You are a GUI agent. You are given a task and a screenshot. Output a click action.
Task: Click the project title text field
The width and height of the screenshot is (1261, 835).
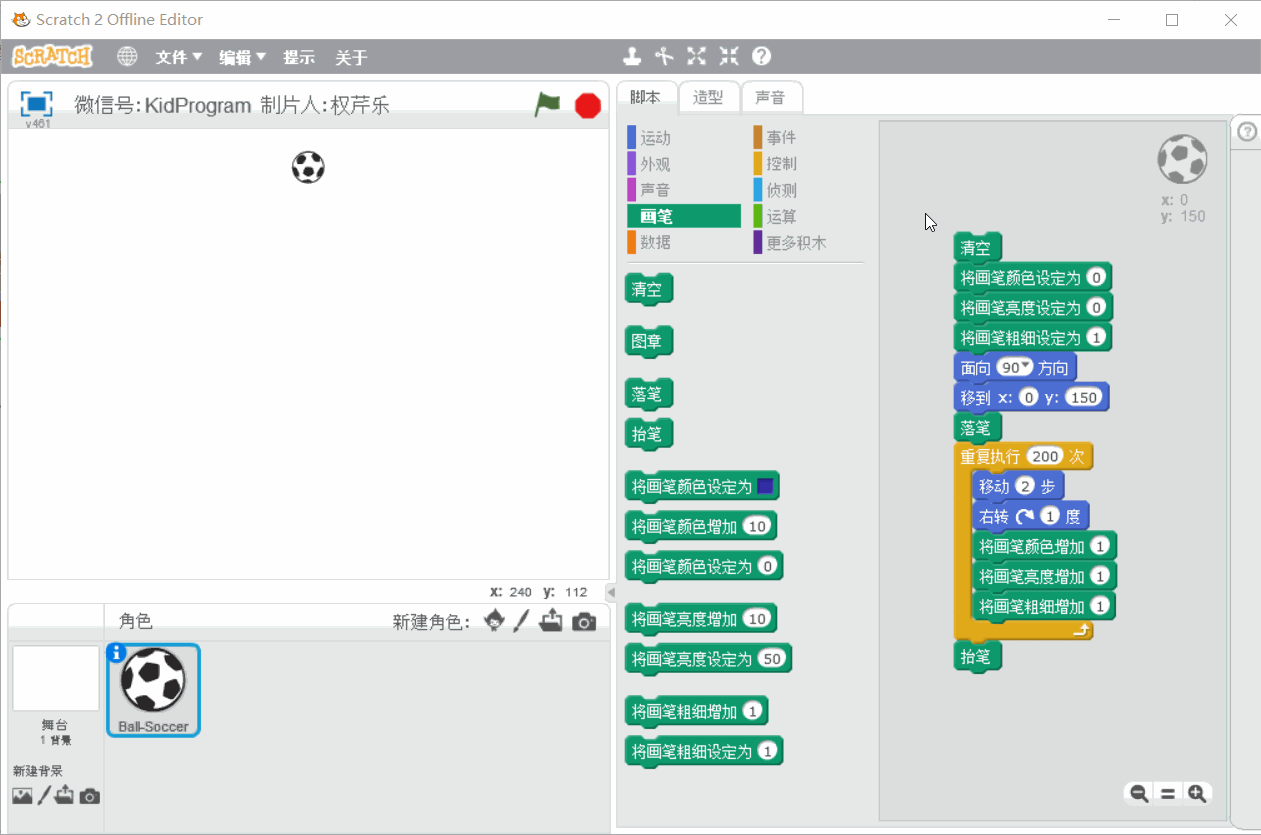232,105
